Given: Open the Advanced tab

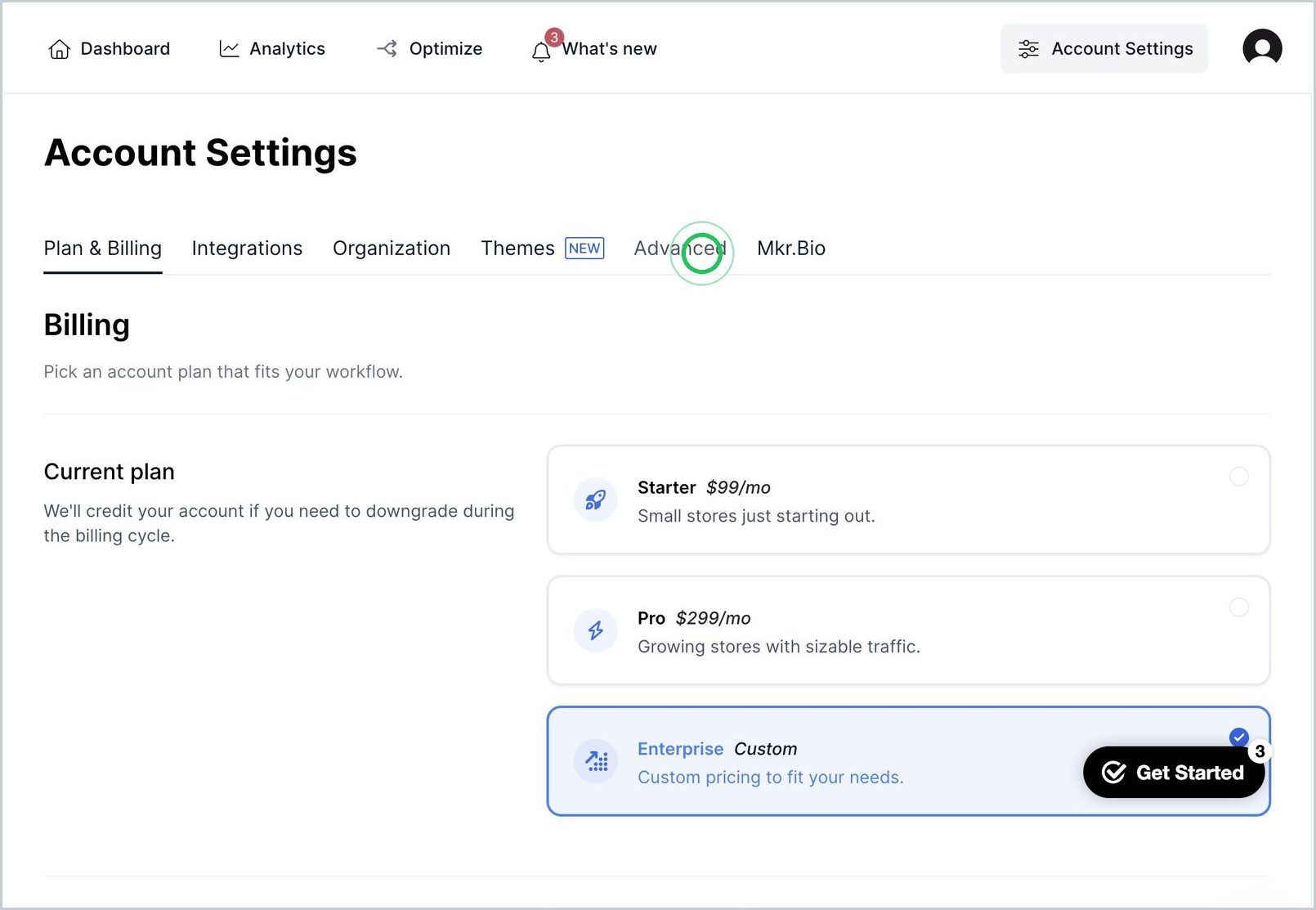Looking at the screenshot, I should tap(680, 249).
